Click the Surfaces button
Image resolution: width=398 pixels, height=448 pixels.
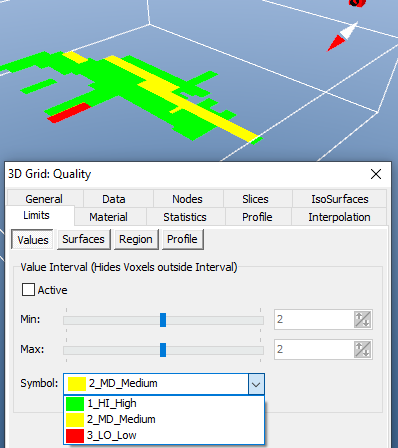[x=84, y=239]
